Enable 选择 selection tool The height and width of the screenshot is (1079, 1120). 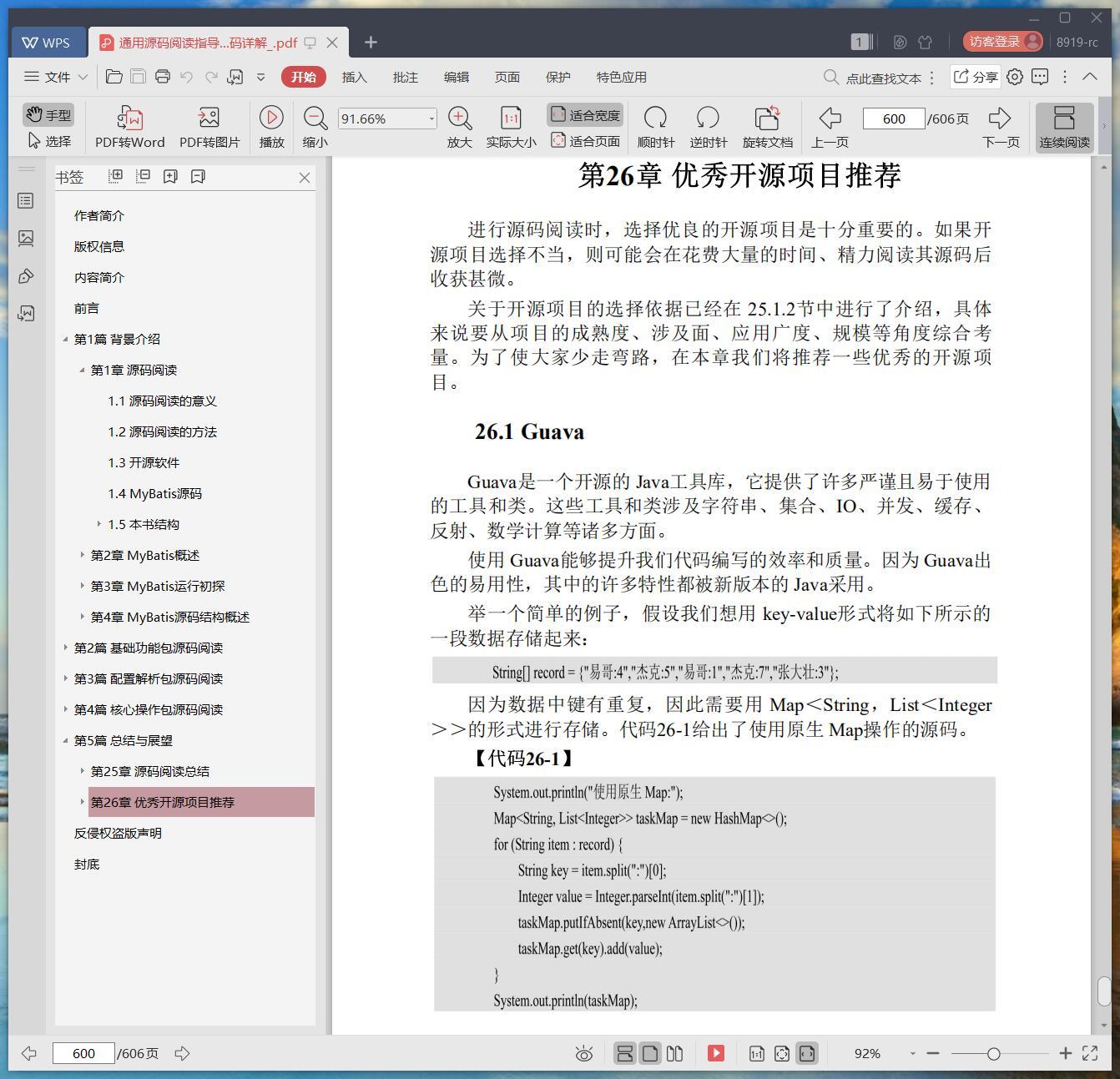coord(48,141)
